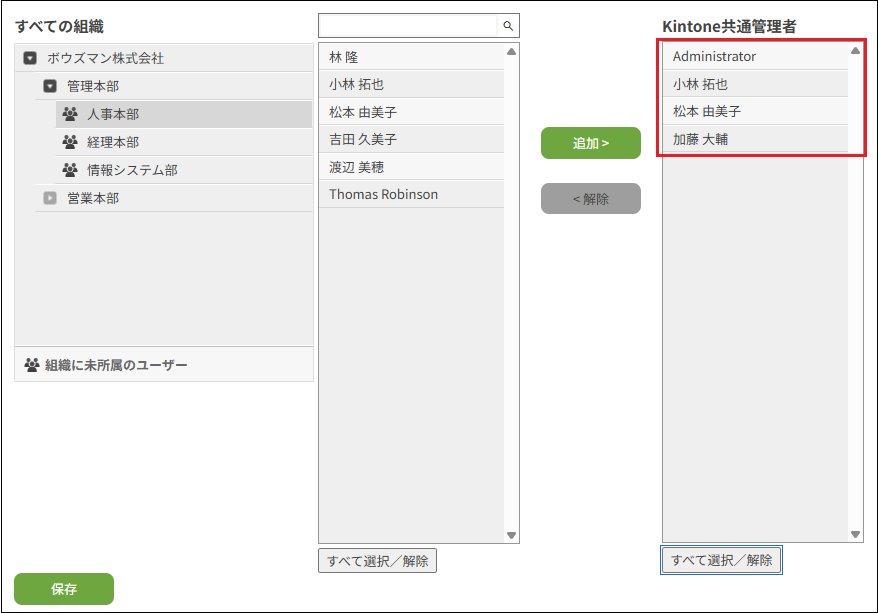Select 松本 由美子 in Kintone共通管理者 list

pos(755,111)
